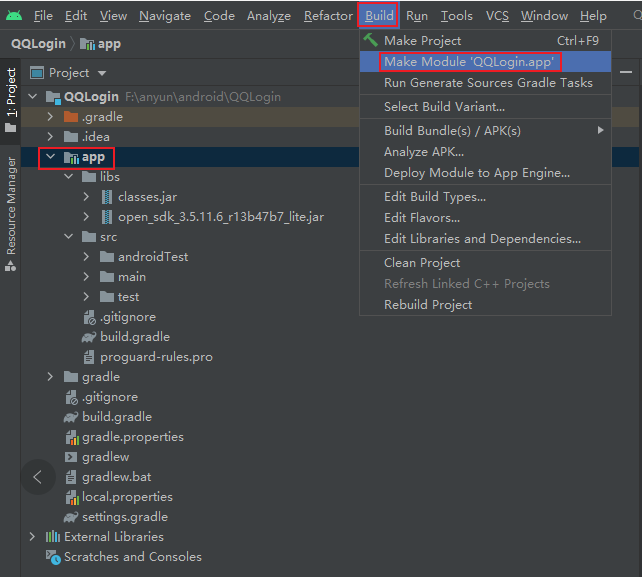Choose Edit Libraries and Dependencies... entry
This screenshot has width=642, height=577.
(485, 239)
